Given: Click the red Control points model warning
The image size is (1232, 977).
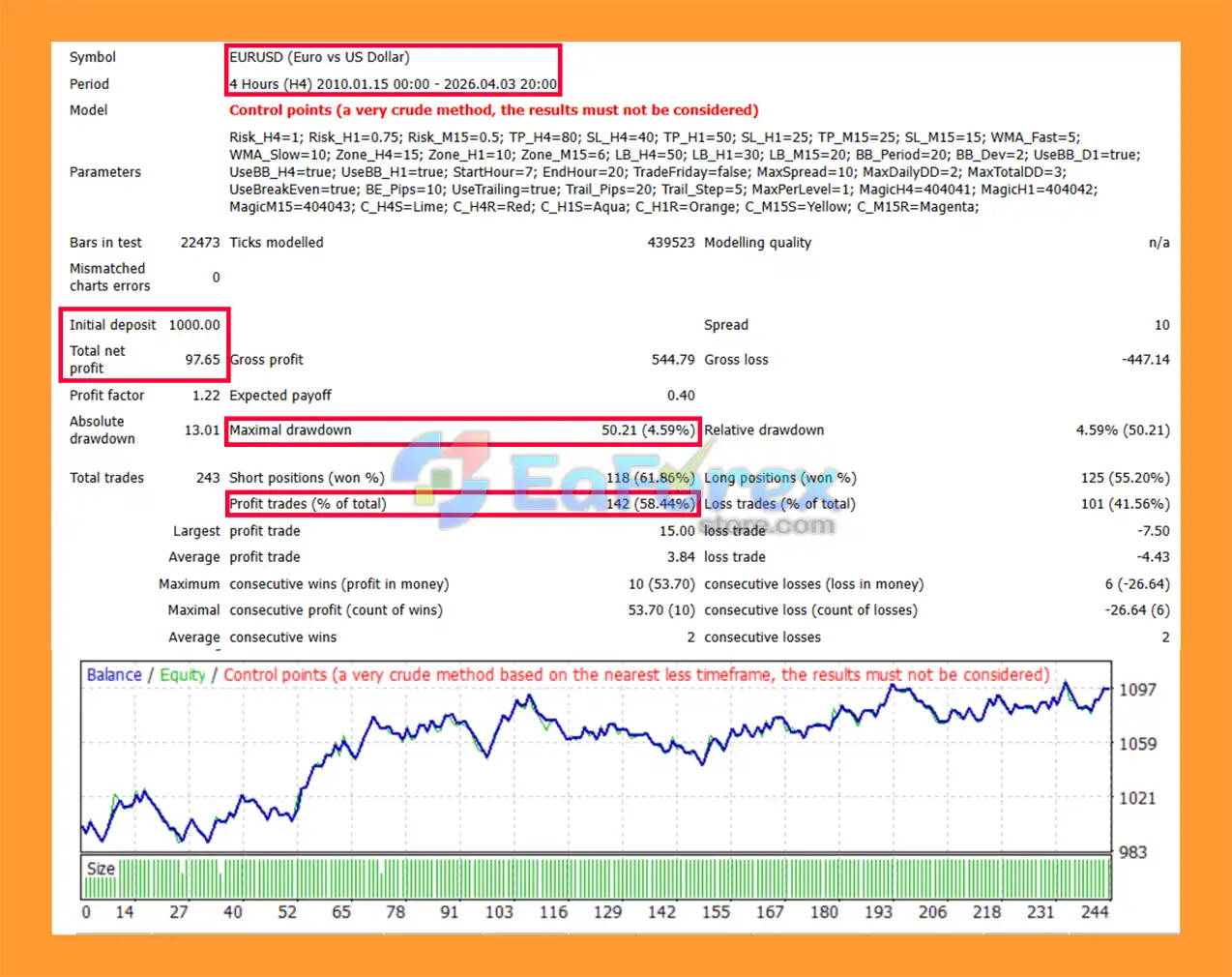Looking at the screenshot, I should [493, 110].
